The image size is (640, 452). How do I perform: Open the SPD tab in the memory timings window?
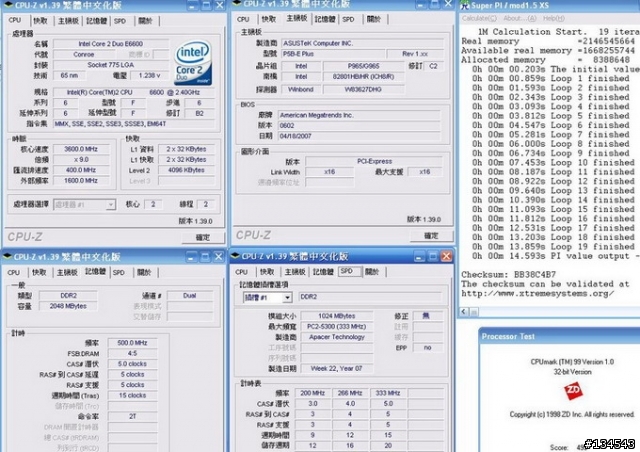point(119,272)
